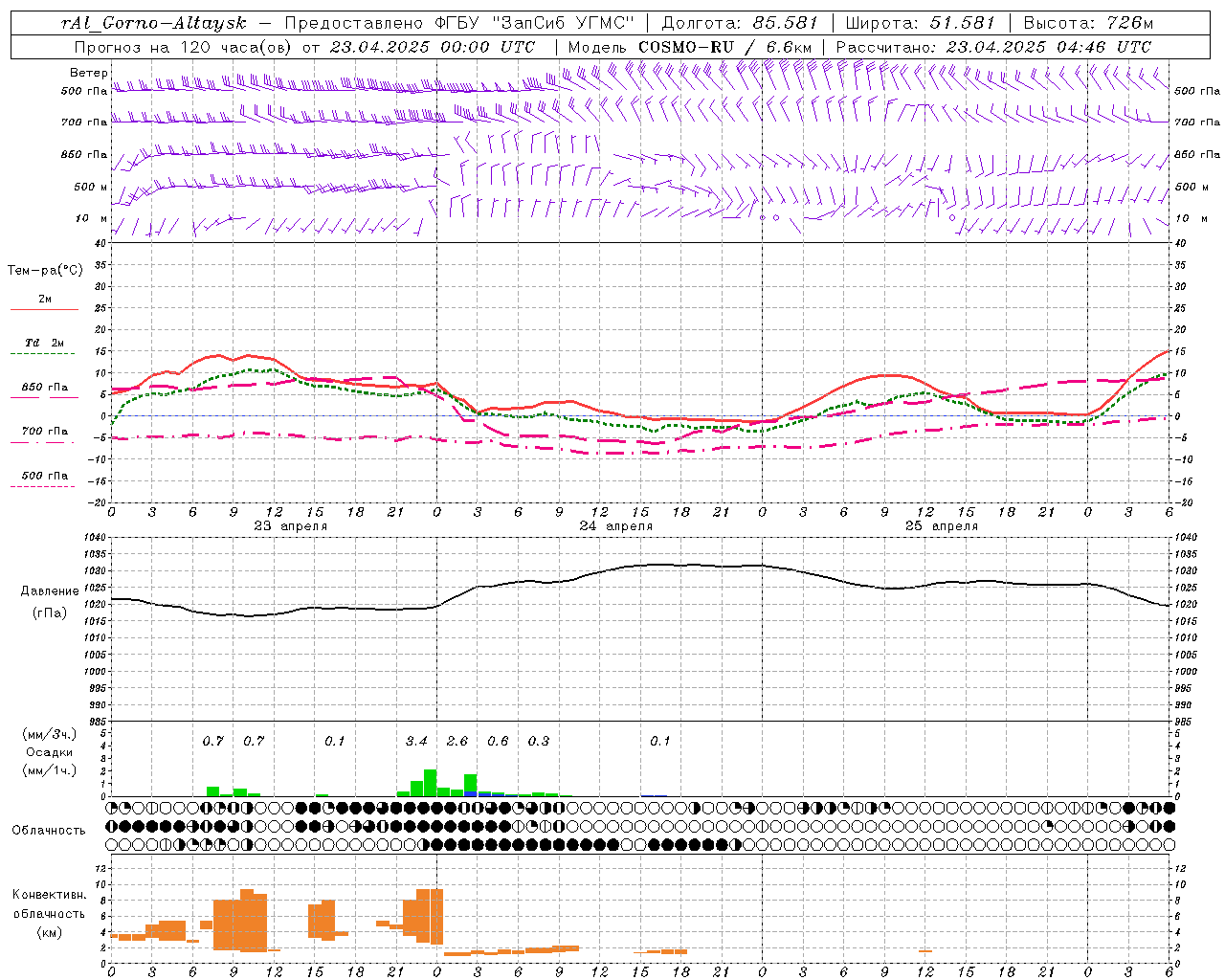
Task: Click the forecast start 23.04.2025 00:00 UTC text
Action: (x=432, y=47)
